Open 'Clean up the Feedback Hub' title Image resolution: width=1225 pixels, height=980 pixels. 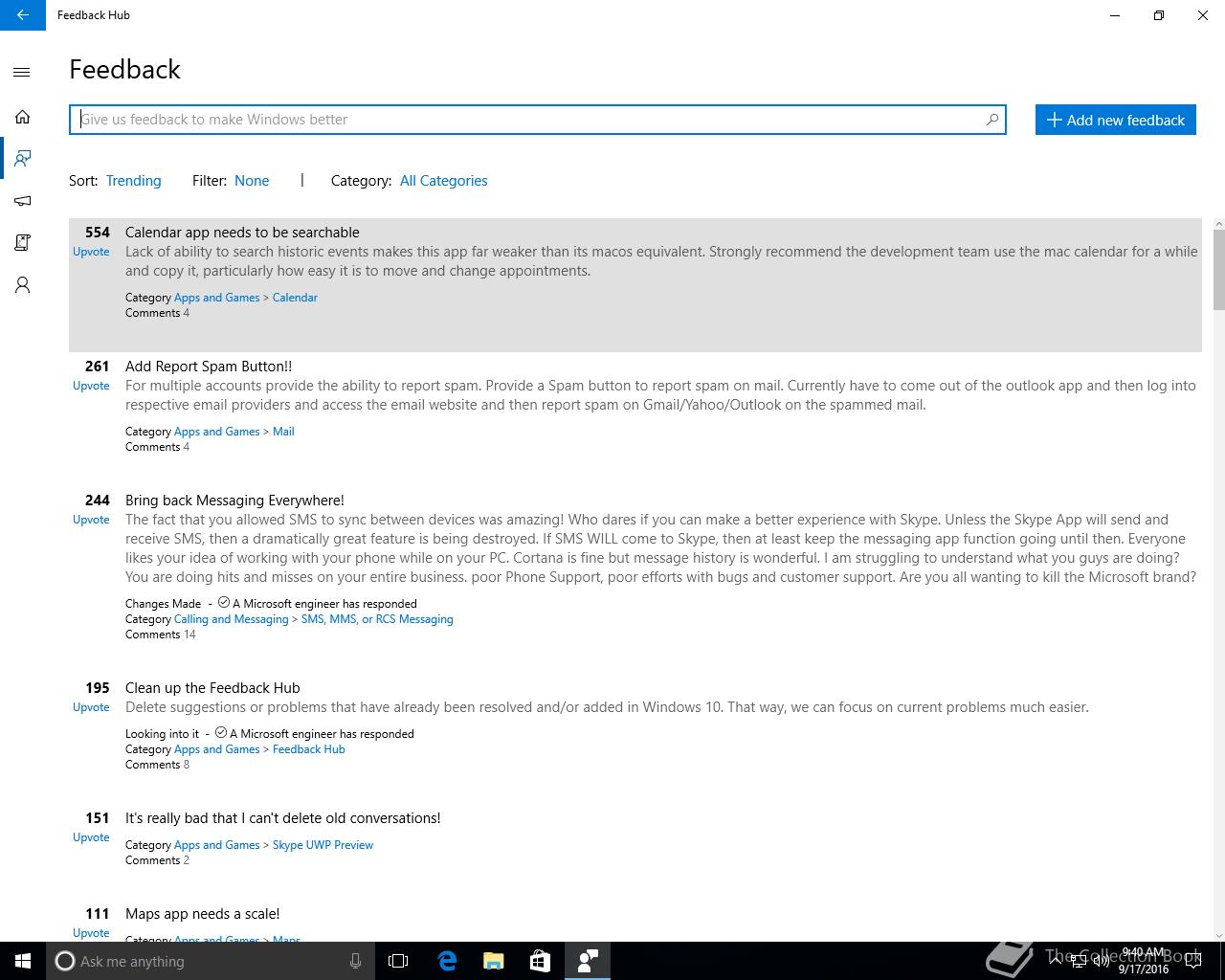212,688
